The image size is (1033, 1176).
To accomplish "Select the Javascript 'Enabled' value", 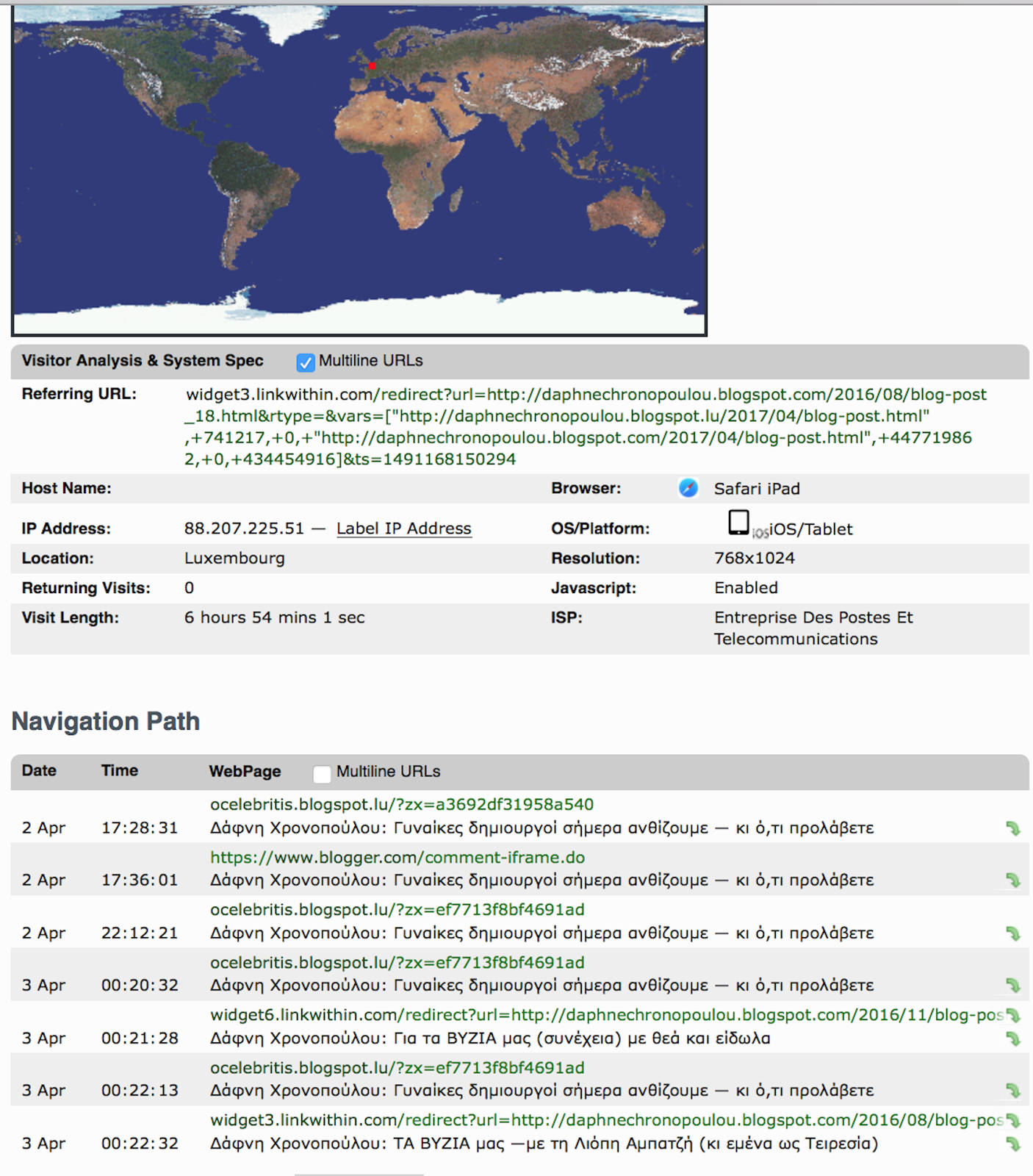I will (x=746, y=588).
